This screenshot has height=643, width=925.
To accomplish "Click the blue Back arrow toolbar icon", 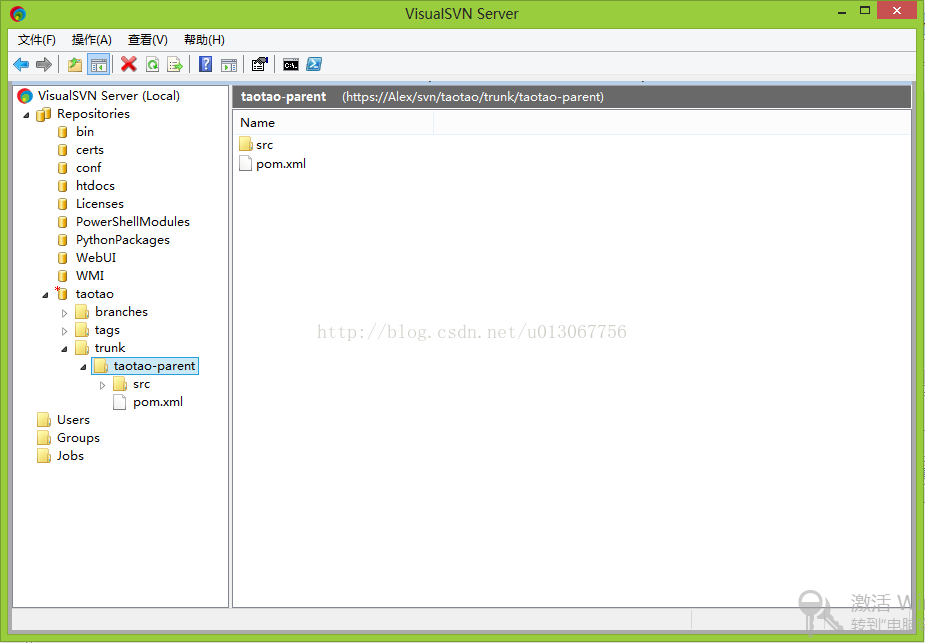I will [21, 64].
